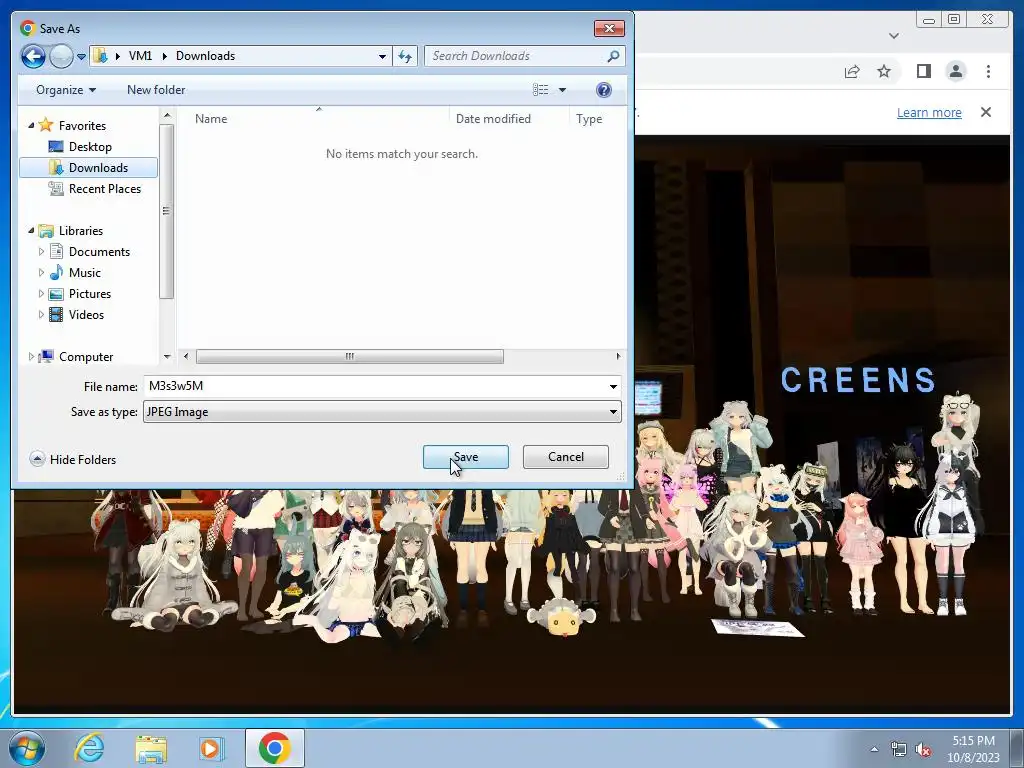Expand the Music library node
The height and width of the screenshot is (768, 1024).
coord(41,273)
